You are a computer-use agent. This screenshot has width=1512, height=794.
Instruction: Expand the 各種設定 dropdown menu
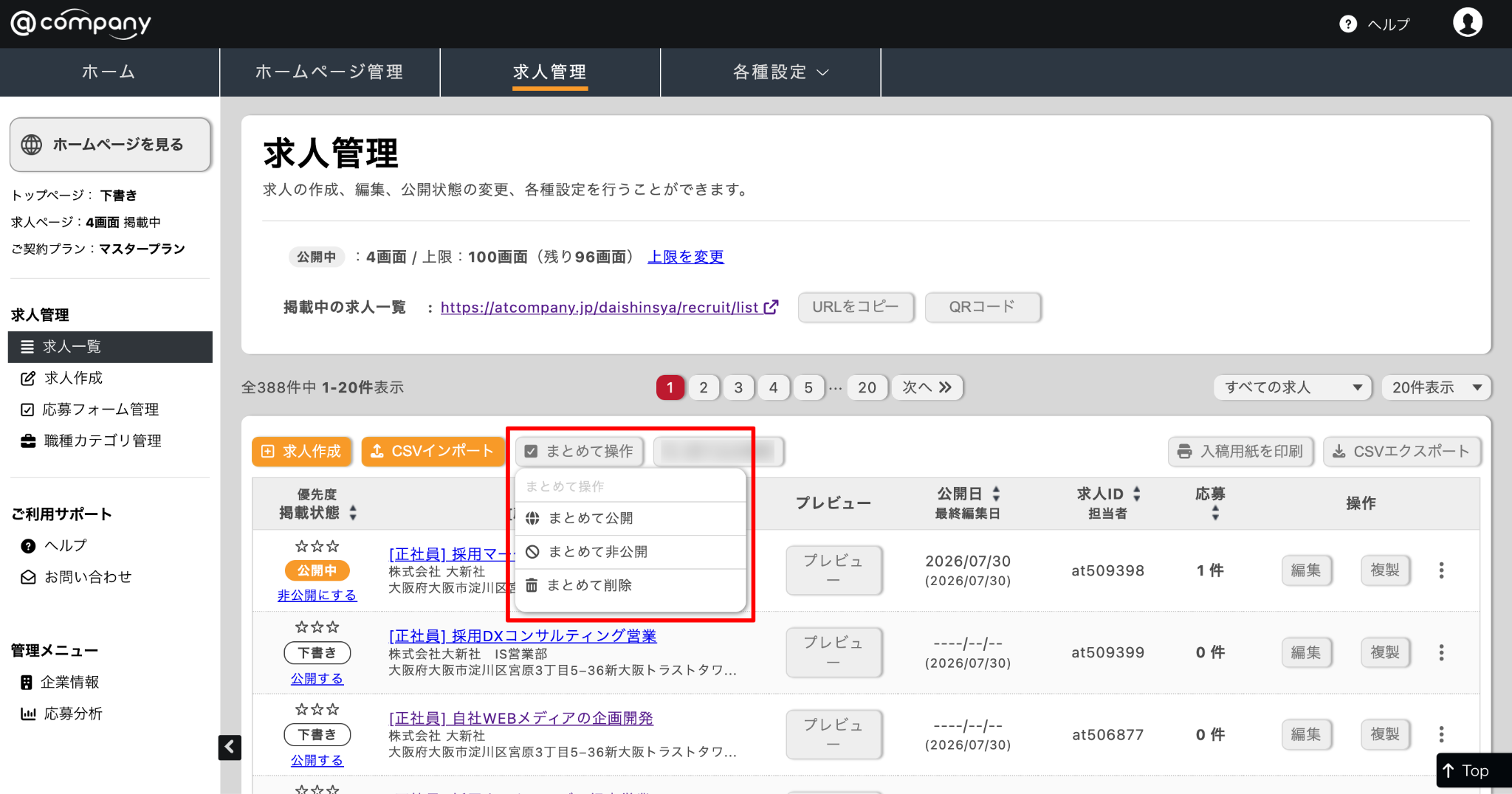[780, 72]
